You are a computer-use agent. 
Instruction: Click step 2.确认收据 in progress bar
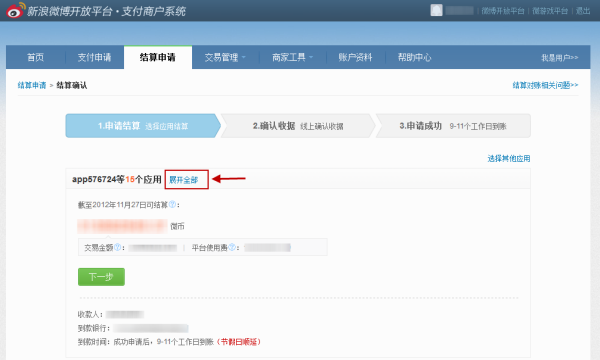[298, 126]
